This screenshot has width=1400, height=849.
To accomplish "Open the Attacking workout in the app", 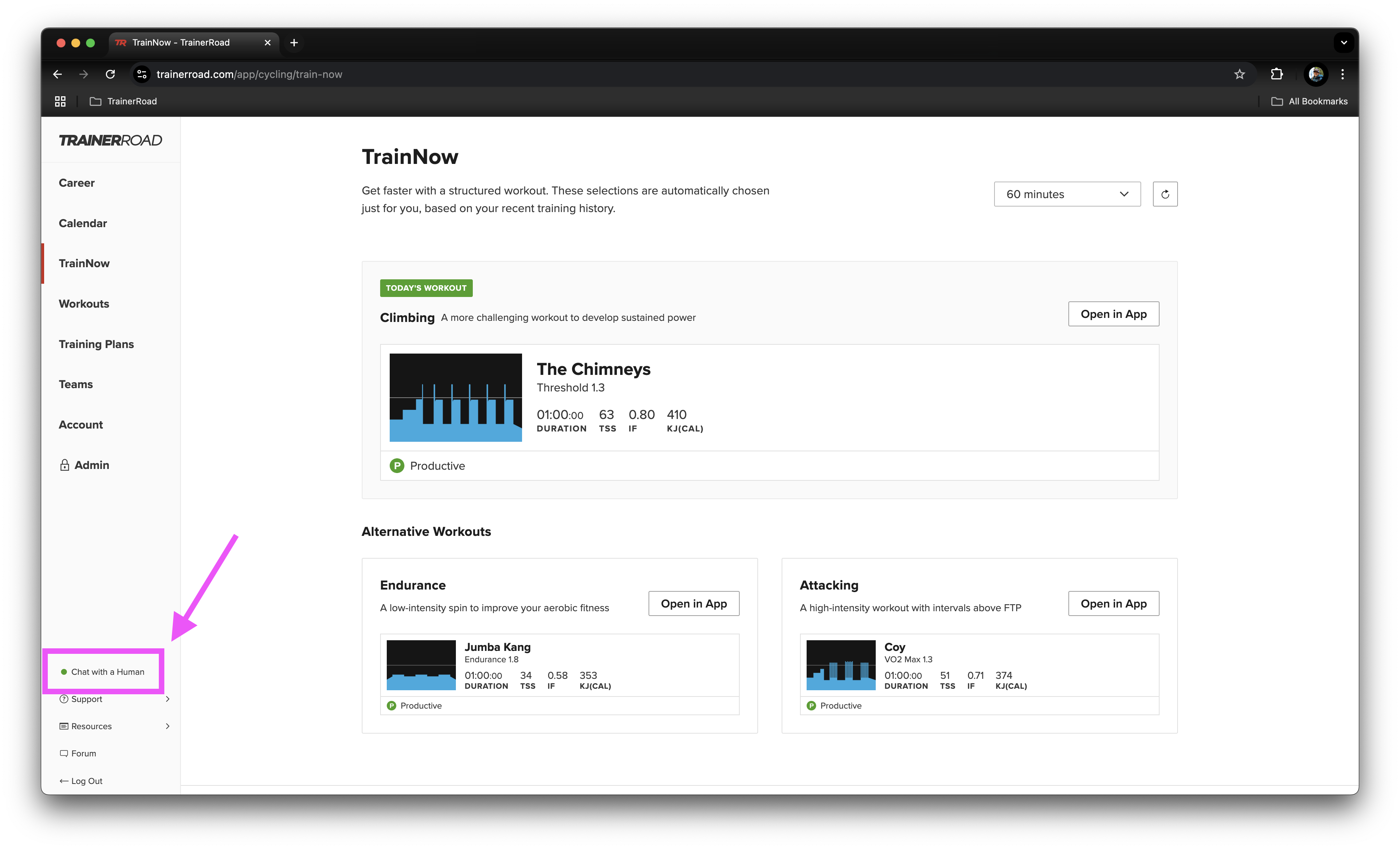I will 1113,603.
